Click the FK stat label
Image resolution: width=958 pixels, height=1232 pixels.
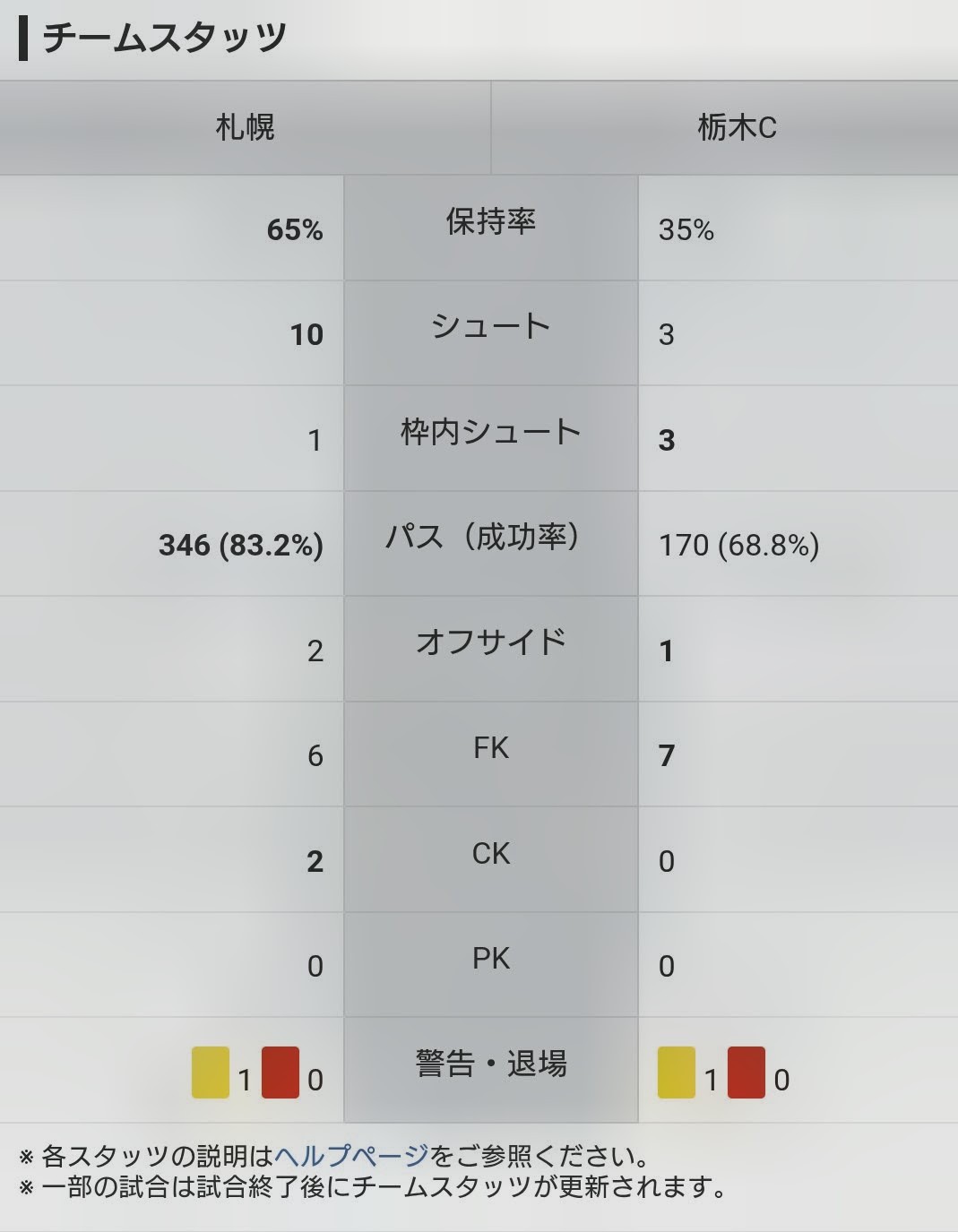point(491,747)
